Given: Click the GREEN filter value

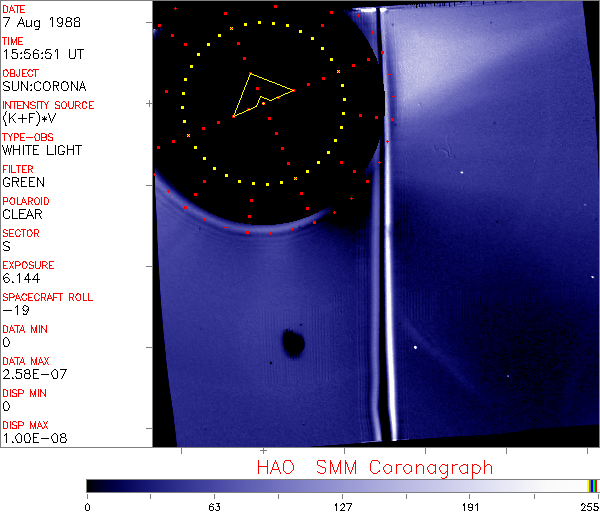Looking at the screenshot, I should tap(24, 182).
